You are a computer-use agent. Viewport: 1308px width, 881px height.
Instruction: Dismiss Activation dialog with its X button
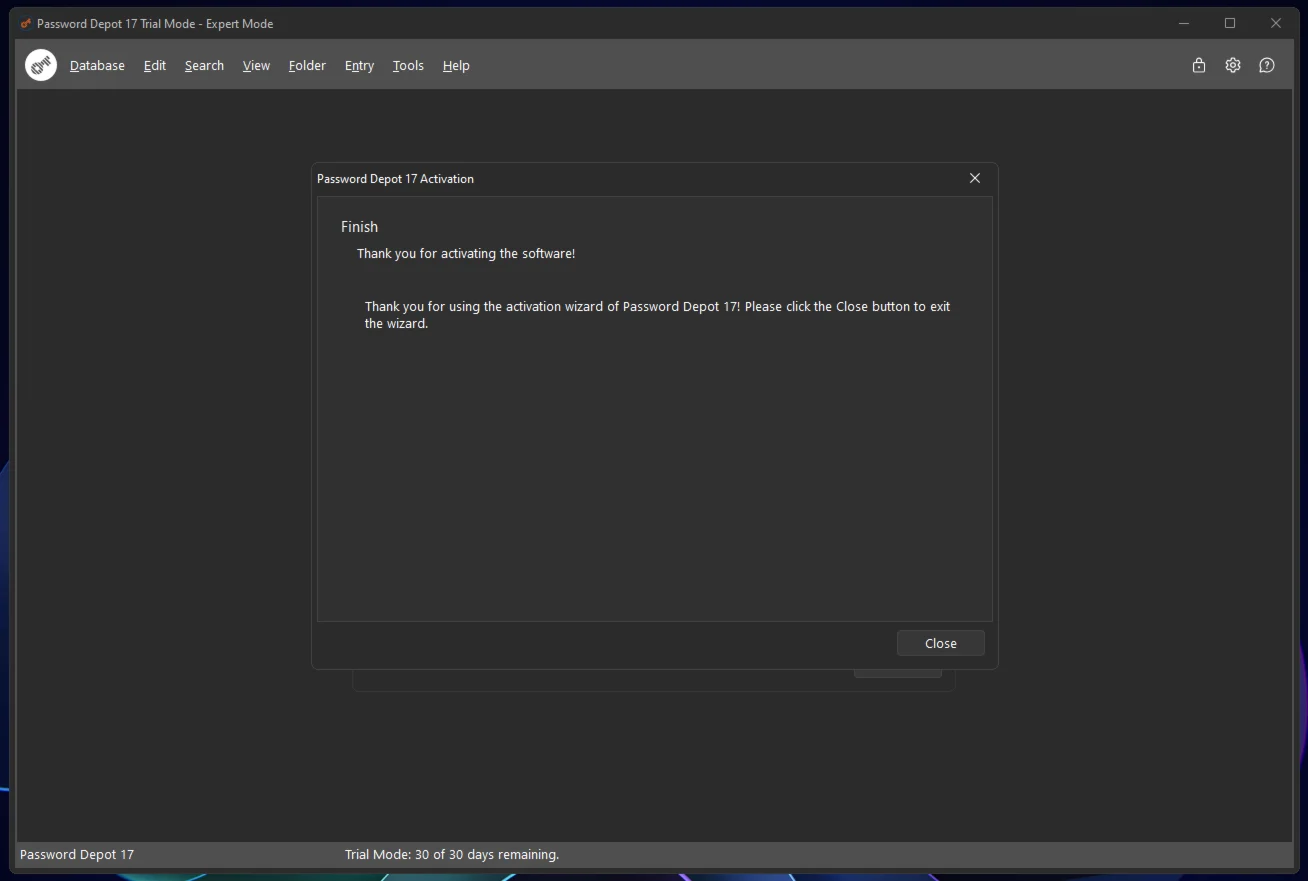click(x=975, y=178)
